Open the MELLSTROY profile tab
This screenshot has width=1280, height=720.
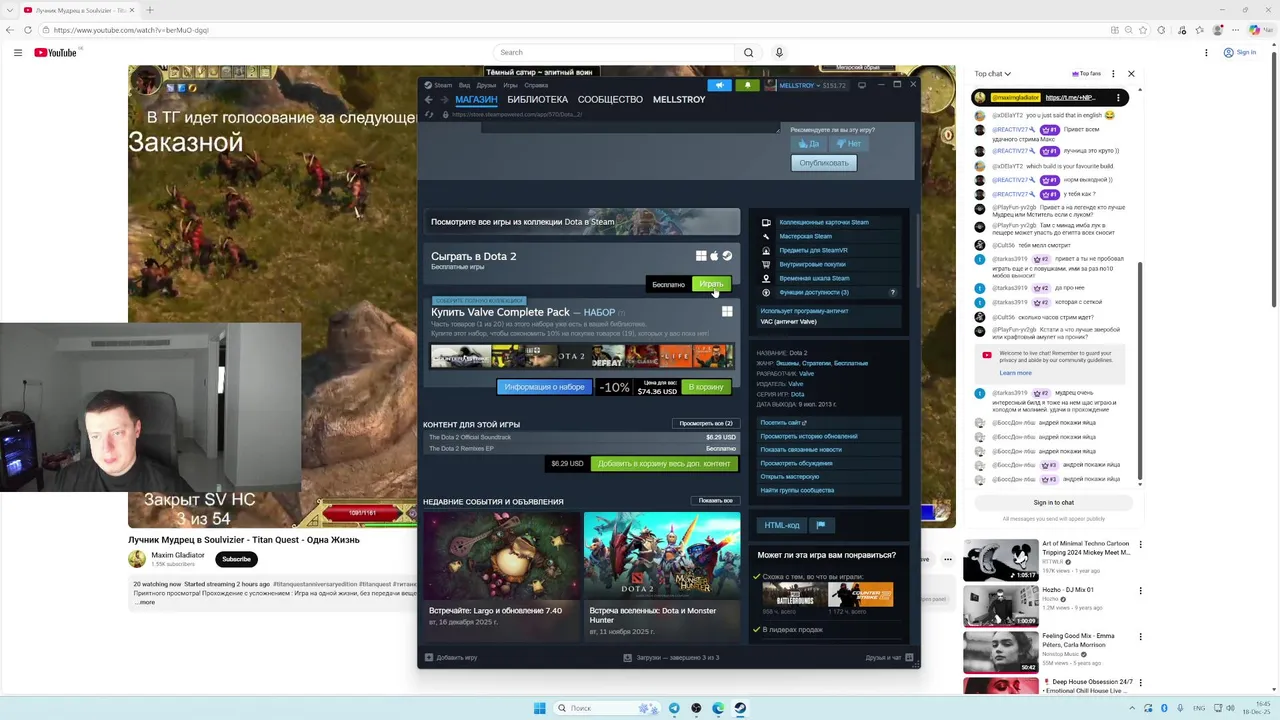(679, 100)
